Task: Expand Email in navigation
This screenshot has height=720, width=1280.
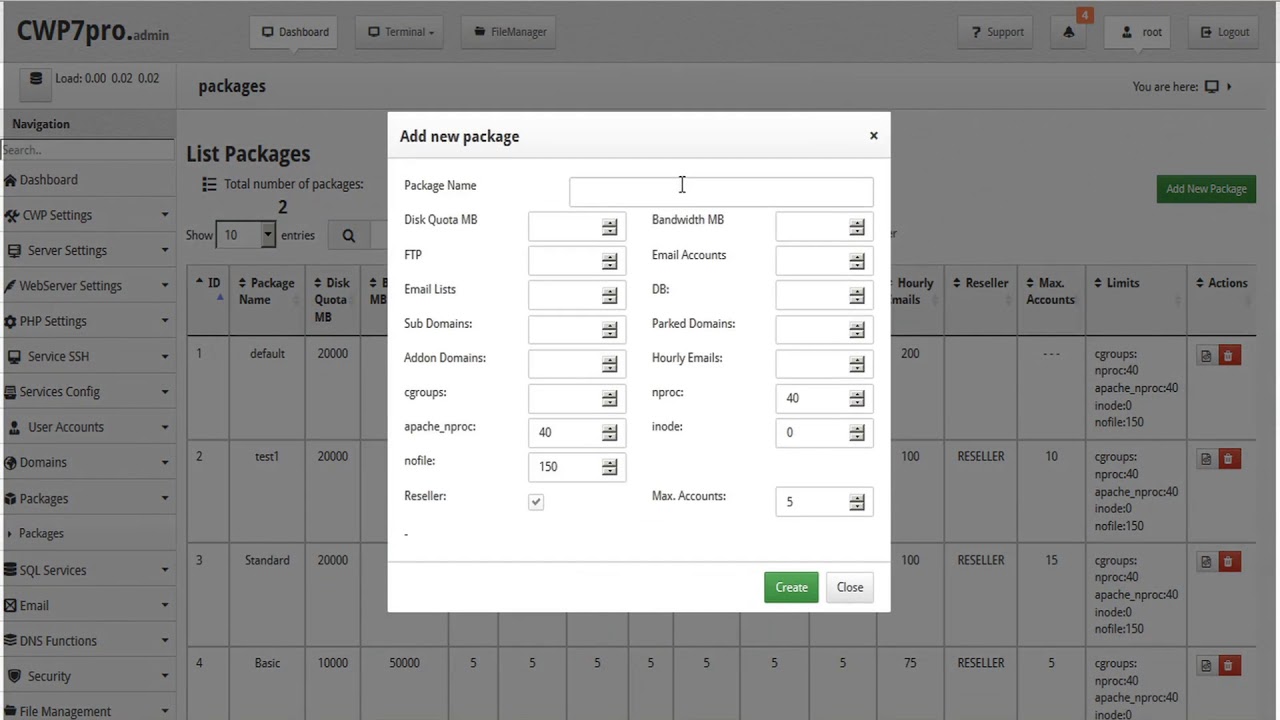Action: (x=87, y=606)
